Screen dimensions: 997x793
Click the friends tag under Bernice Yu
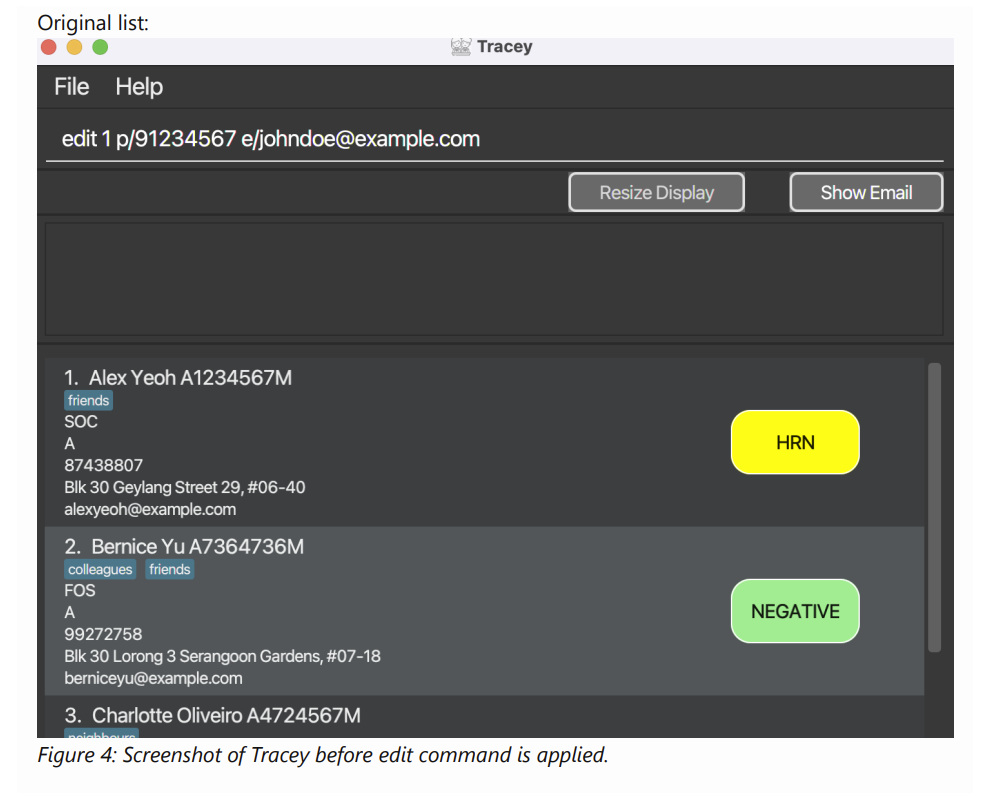pyautogui.click(x=169, y=570)
